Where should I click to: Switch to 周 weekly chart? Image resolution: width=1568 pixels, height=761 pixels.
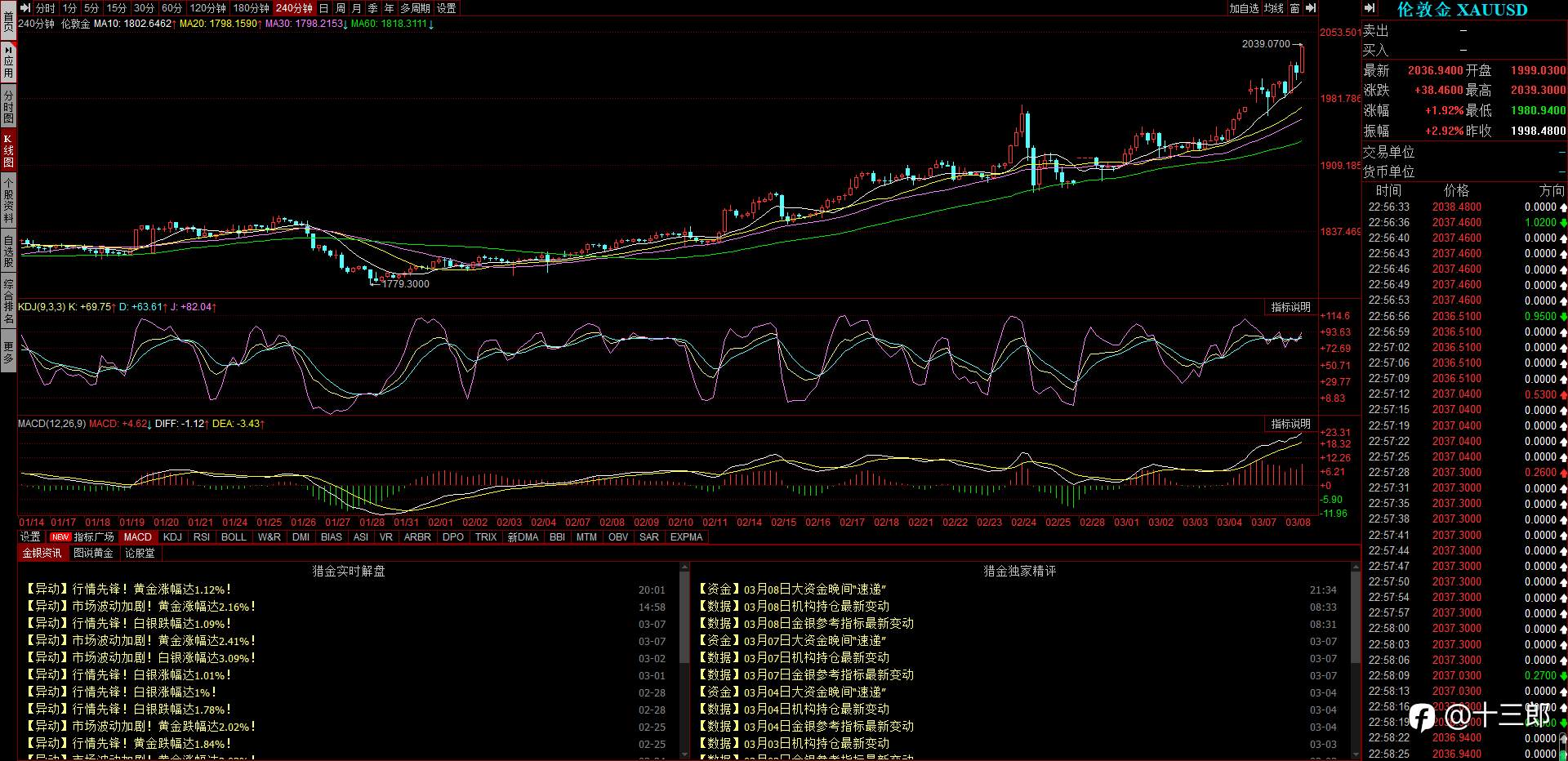click(341, 8)
